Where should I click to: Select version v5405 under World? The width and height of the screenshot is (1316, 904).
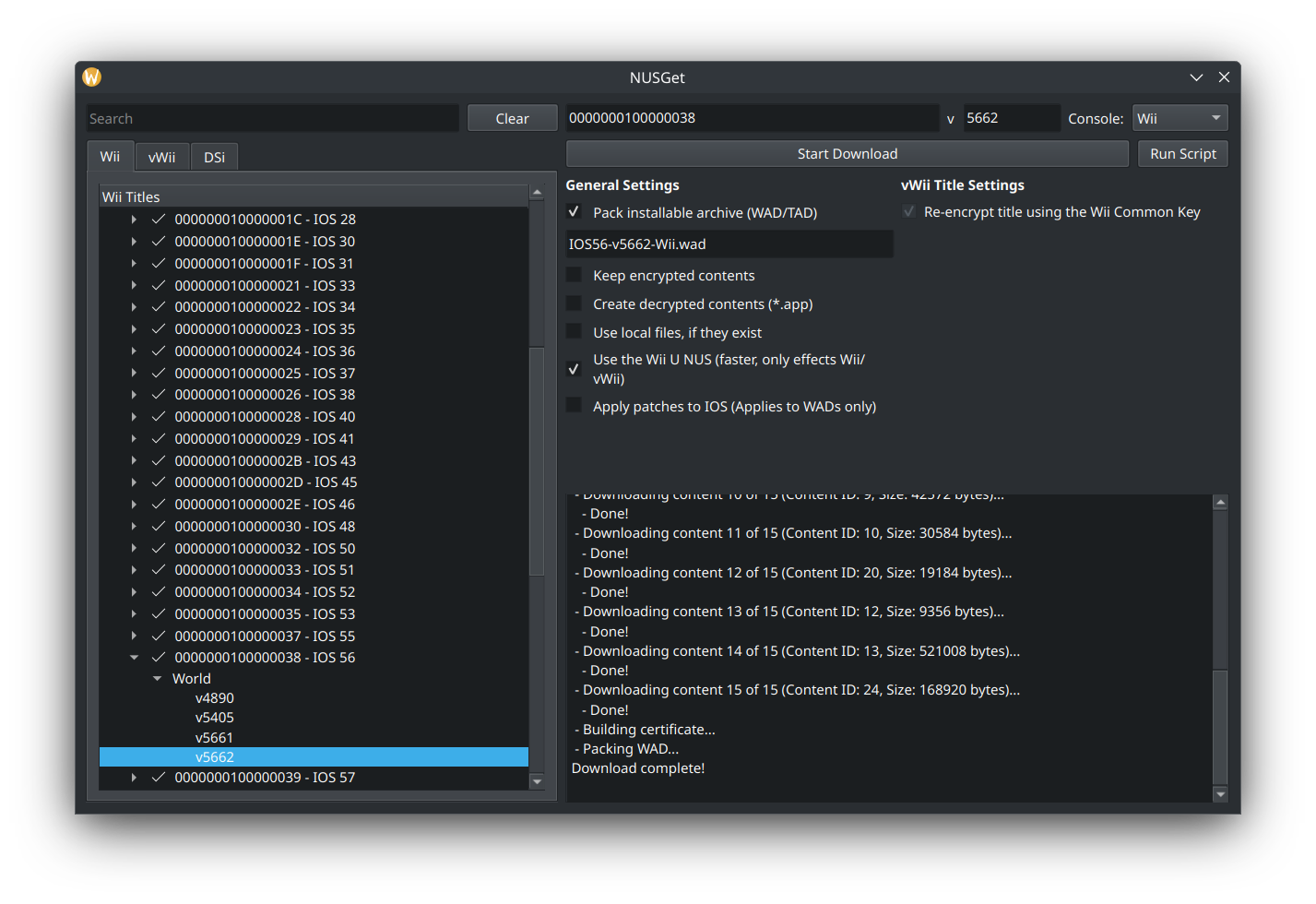[x=215, y=718]
